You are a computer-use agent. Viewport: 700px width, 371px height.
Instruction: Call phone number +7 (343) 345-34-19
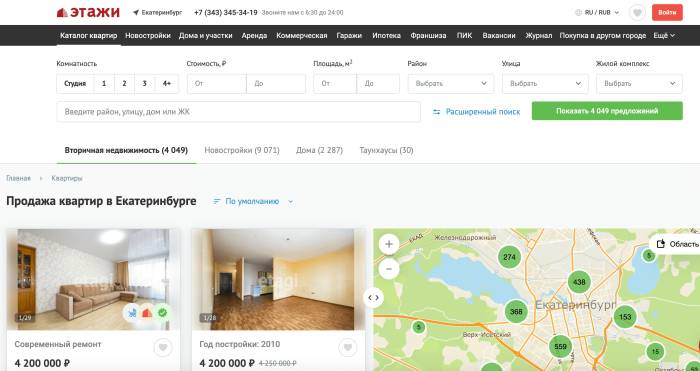226,13
